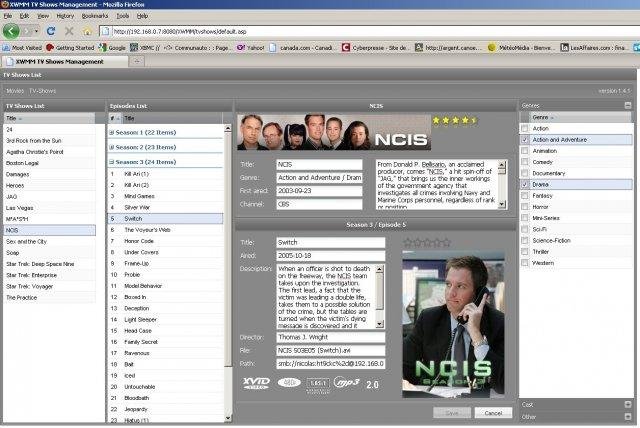Click the stop loading X icon

point(69,31)
